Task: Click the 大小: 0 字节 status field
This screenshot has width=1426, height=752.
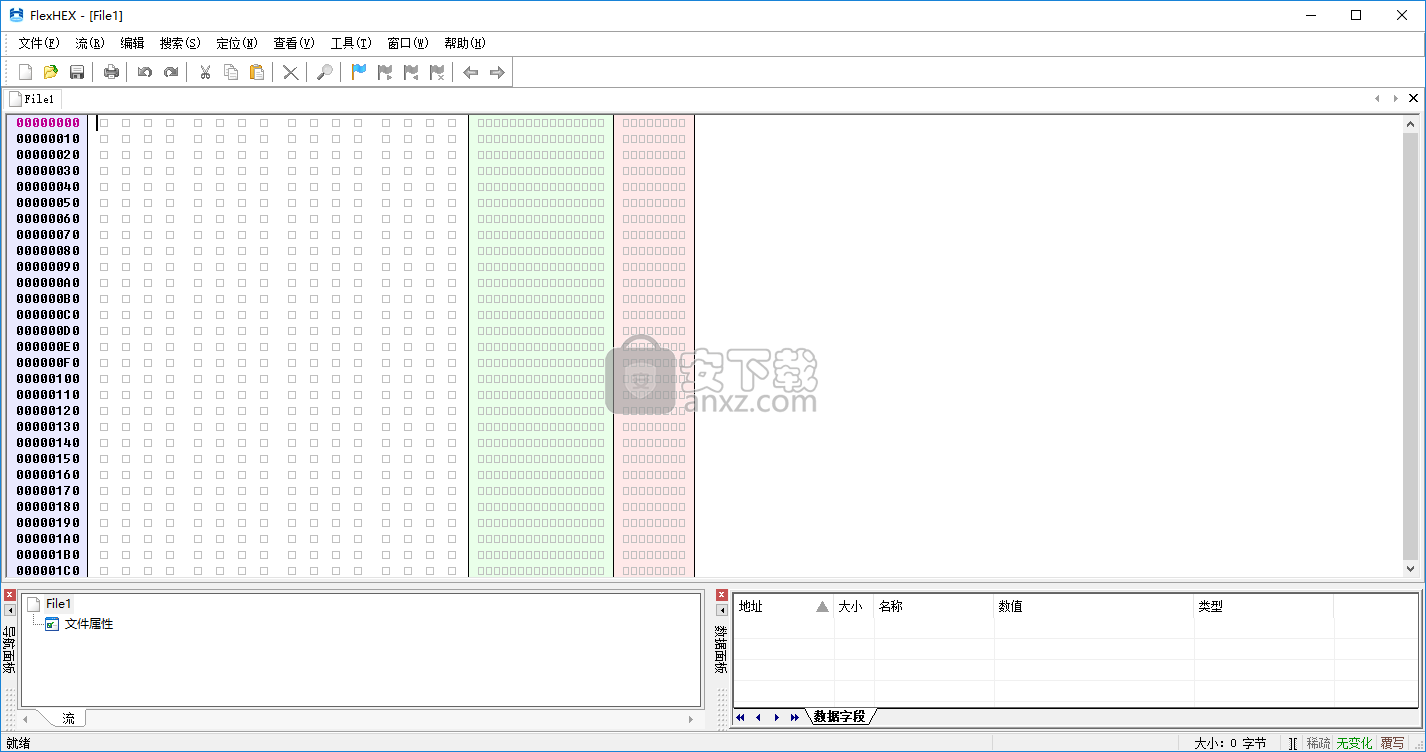Action: pos(1230,743)
